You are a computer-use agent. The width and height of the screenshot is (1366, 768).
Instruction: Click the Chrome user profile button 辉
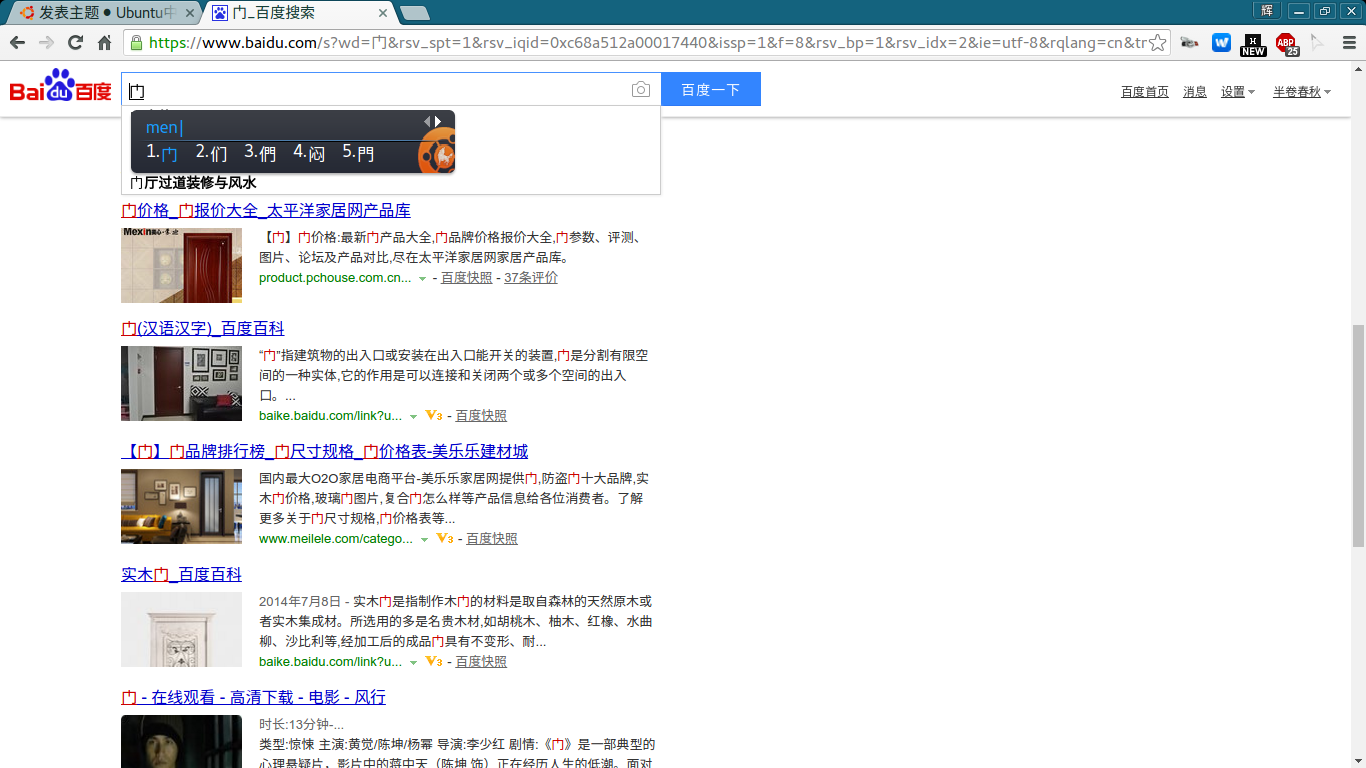(1267, 10)
